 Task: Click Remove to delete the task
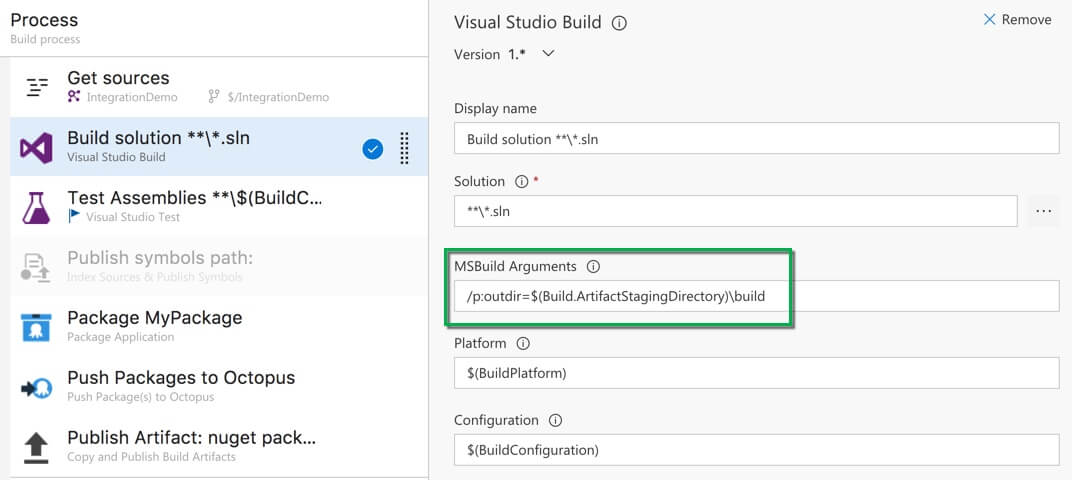[x=1017, y=20]
